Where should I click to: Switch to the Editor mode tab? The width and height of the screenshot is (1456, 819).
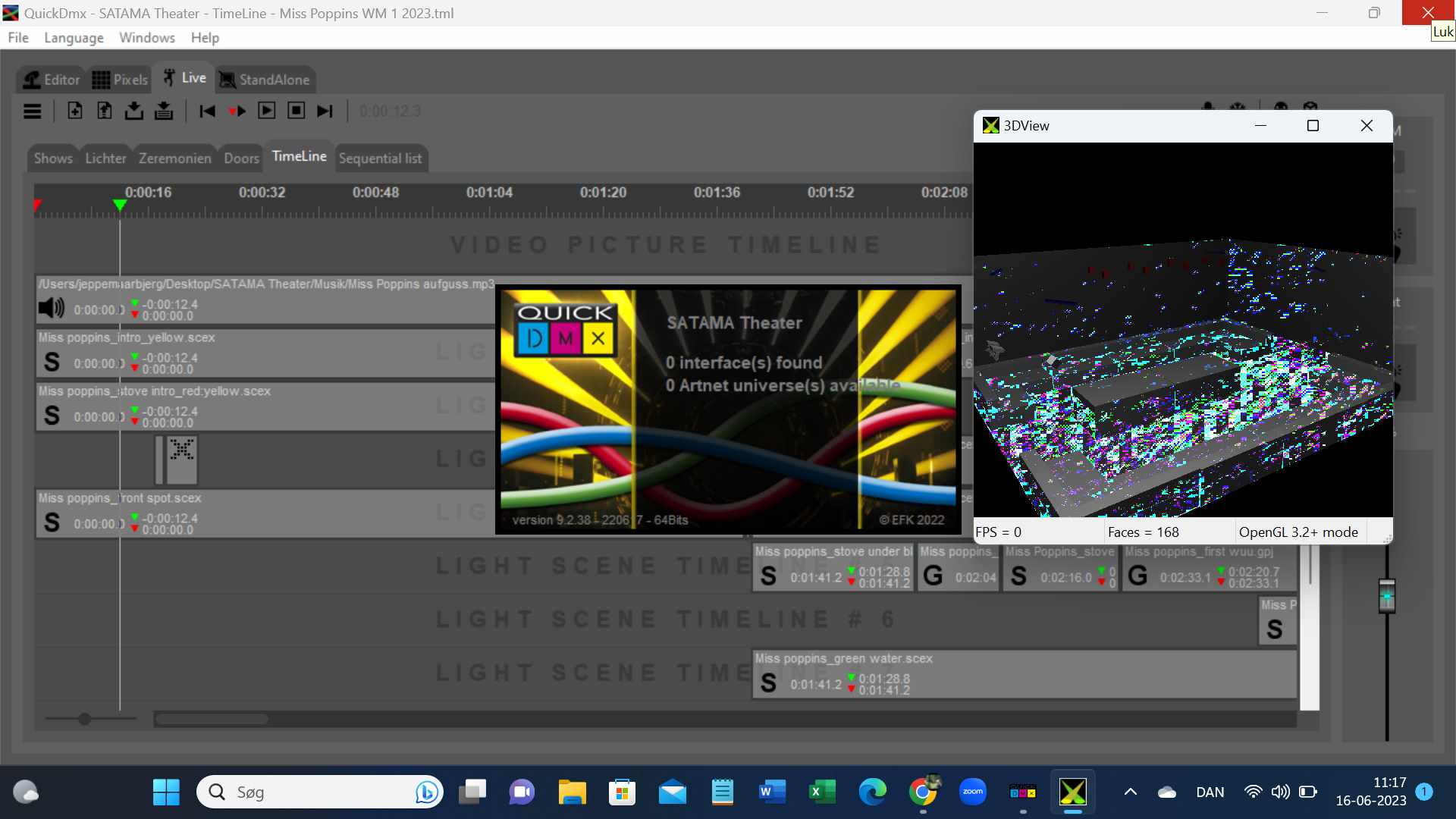point(52,80)
